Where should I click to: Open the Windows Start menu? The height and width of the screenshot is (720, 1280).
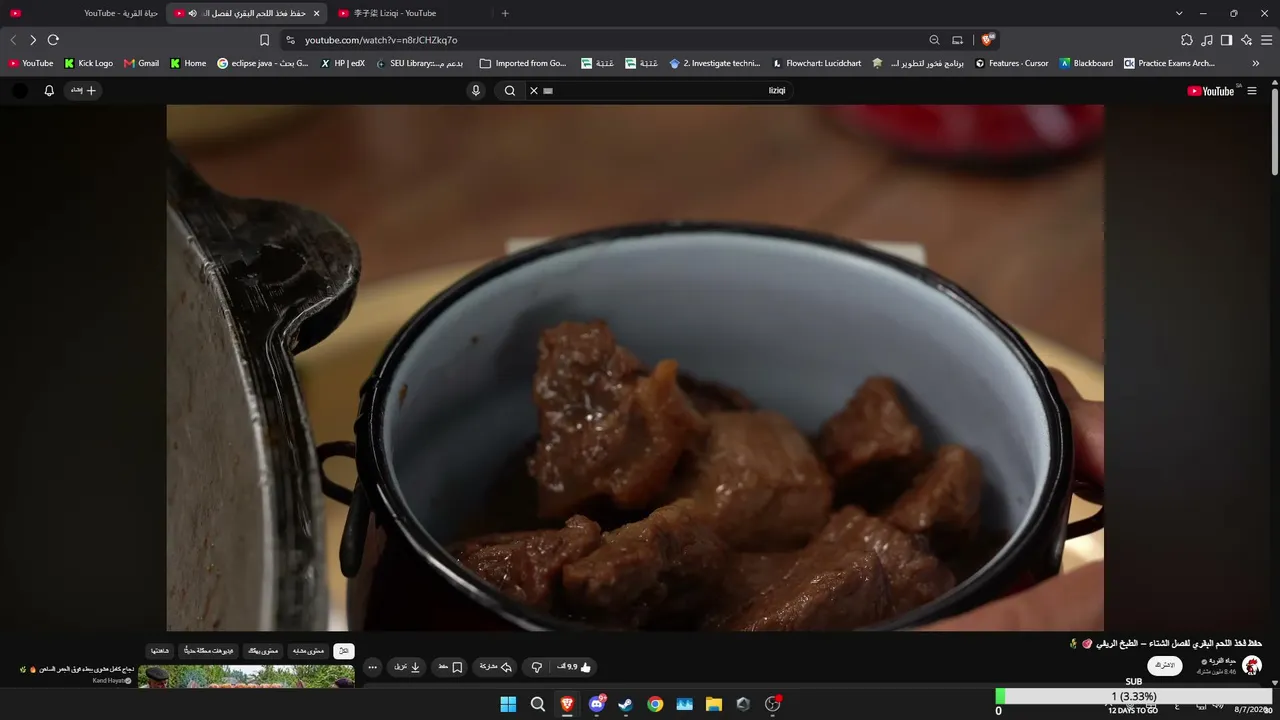[508, 704]
